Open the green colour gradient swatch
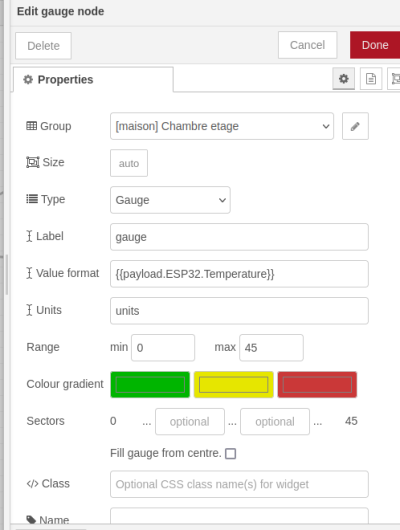This screenshot has width=400, height=530. (150, 385)
